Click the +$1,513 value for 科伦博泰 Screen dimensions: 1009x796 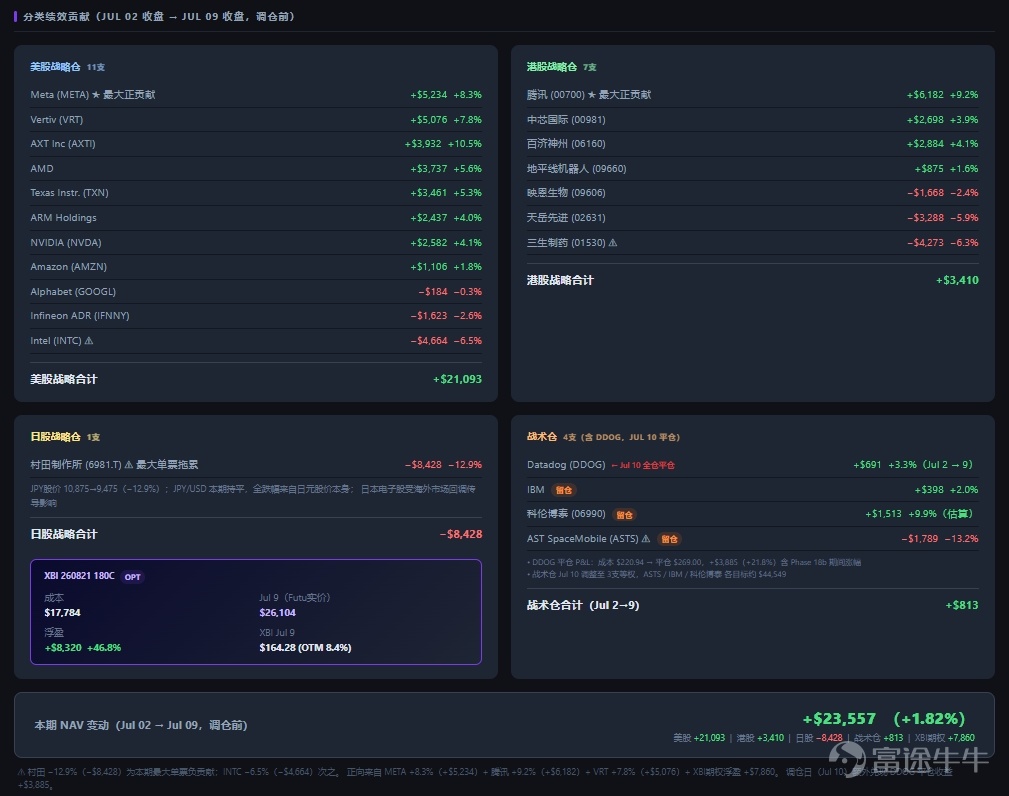883,514
